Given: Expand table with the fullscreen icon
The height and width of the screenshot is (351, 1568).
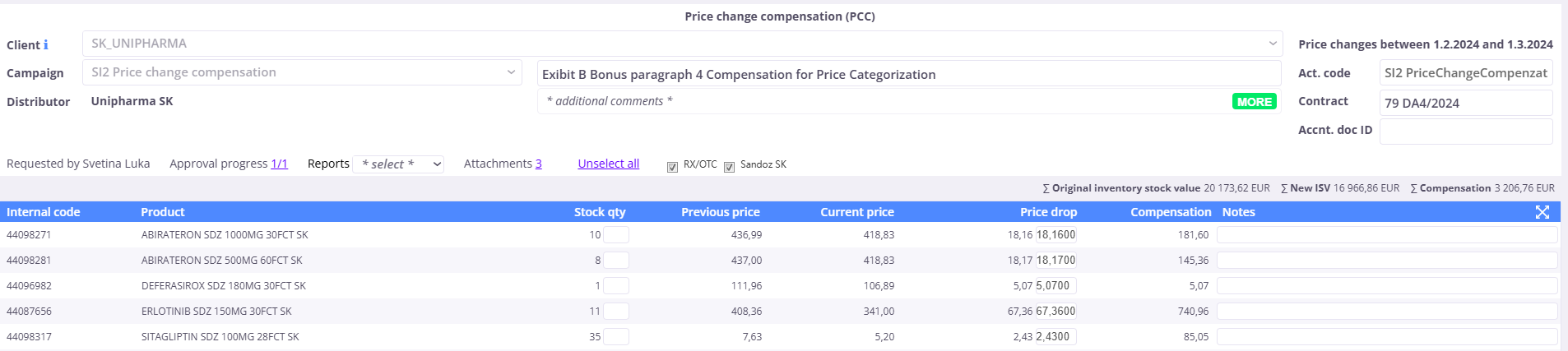Looking at the screenshot, I should click(x=1542, y=212).
